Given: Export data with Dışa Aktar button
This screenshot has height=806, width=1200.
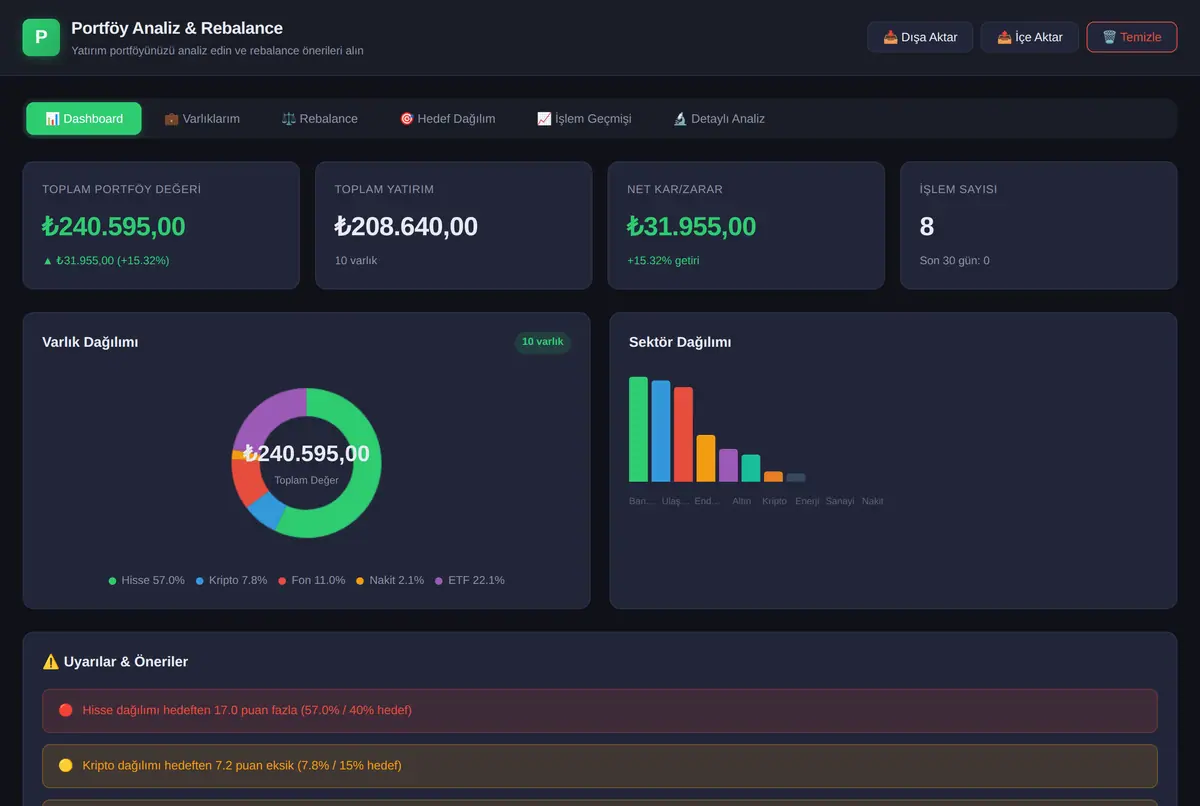Looking at the screenshot, I should [x=920, y=37].
